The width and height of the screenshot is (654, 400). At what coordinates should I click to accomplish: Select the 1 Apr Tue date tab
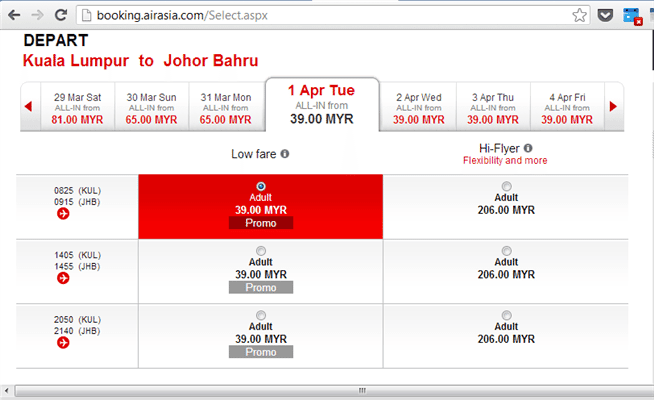(322, 104)
